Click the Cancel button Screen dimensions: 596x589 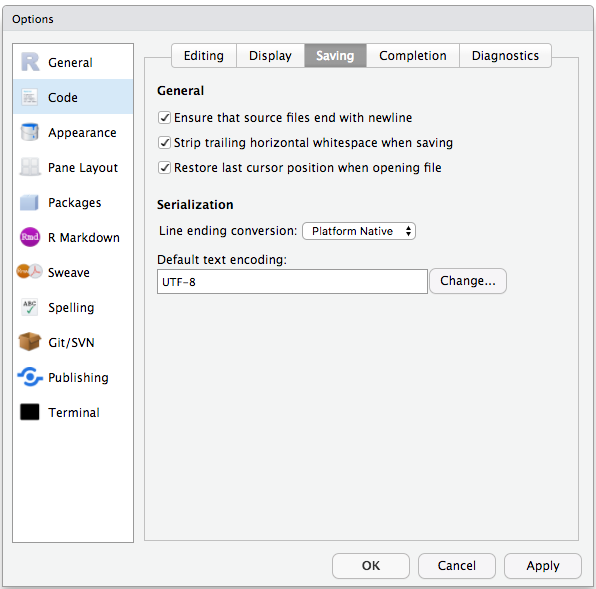click(457, 566)
